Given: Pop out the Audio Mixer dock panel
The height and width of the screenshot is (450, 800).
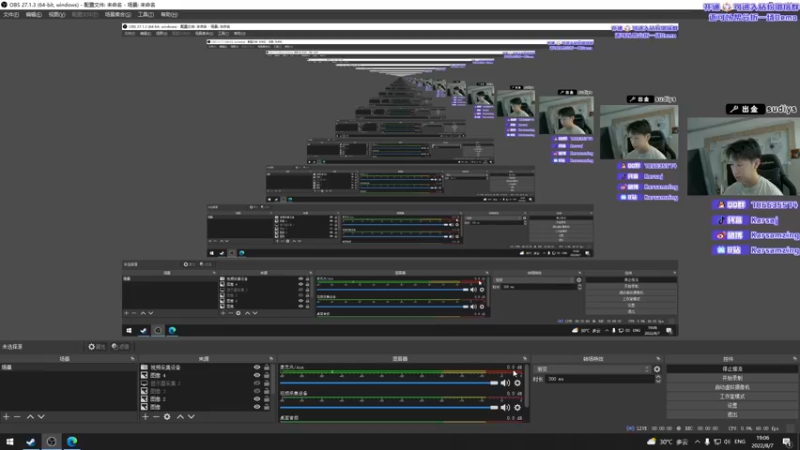Looking at the screenshot, I should pyautogui.click(x=524, y=359).
